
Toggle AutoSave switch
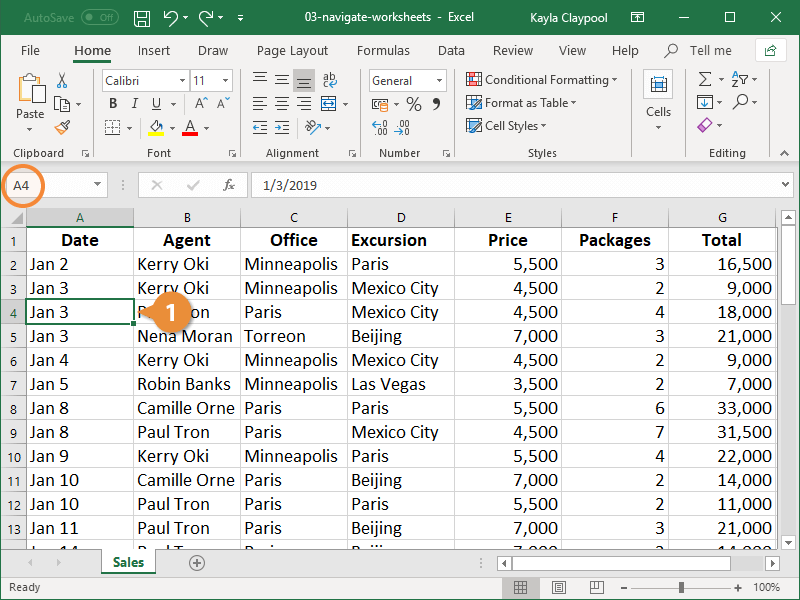(99, 18)
